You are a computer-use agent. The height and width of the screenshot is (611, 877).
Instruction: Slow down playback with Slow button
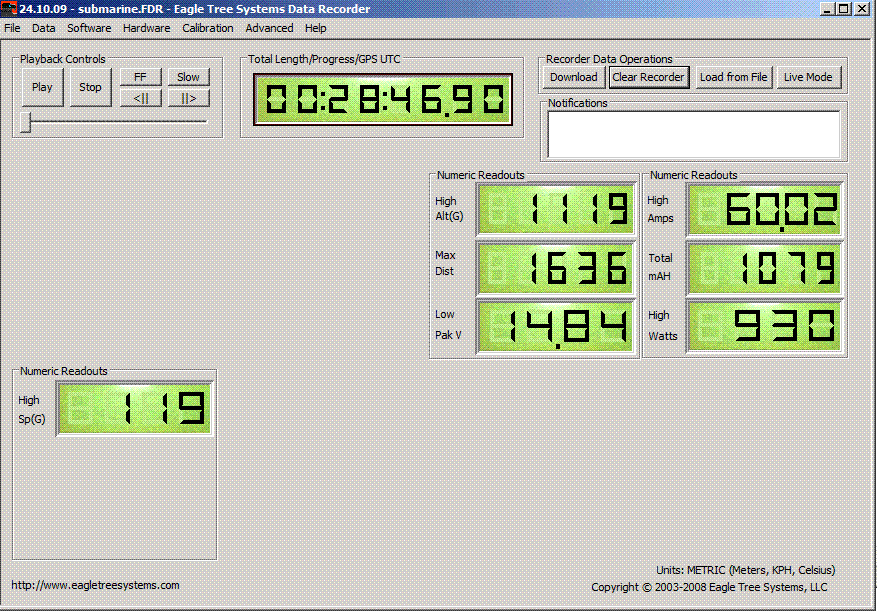click(x=188, y=77)
